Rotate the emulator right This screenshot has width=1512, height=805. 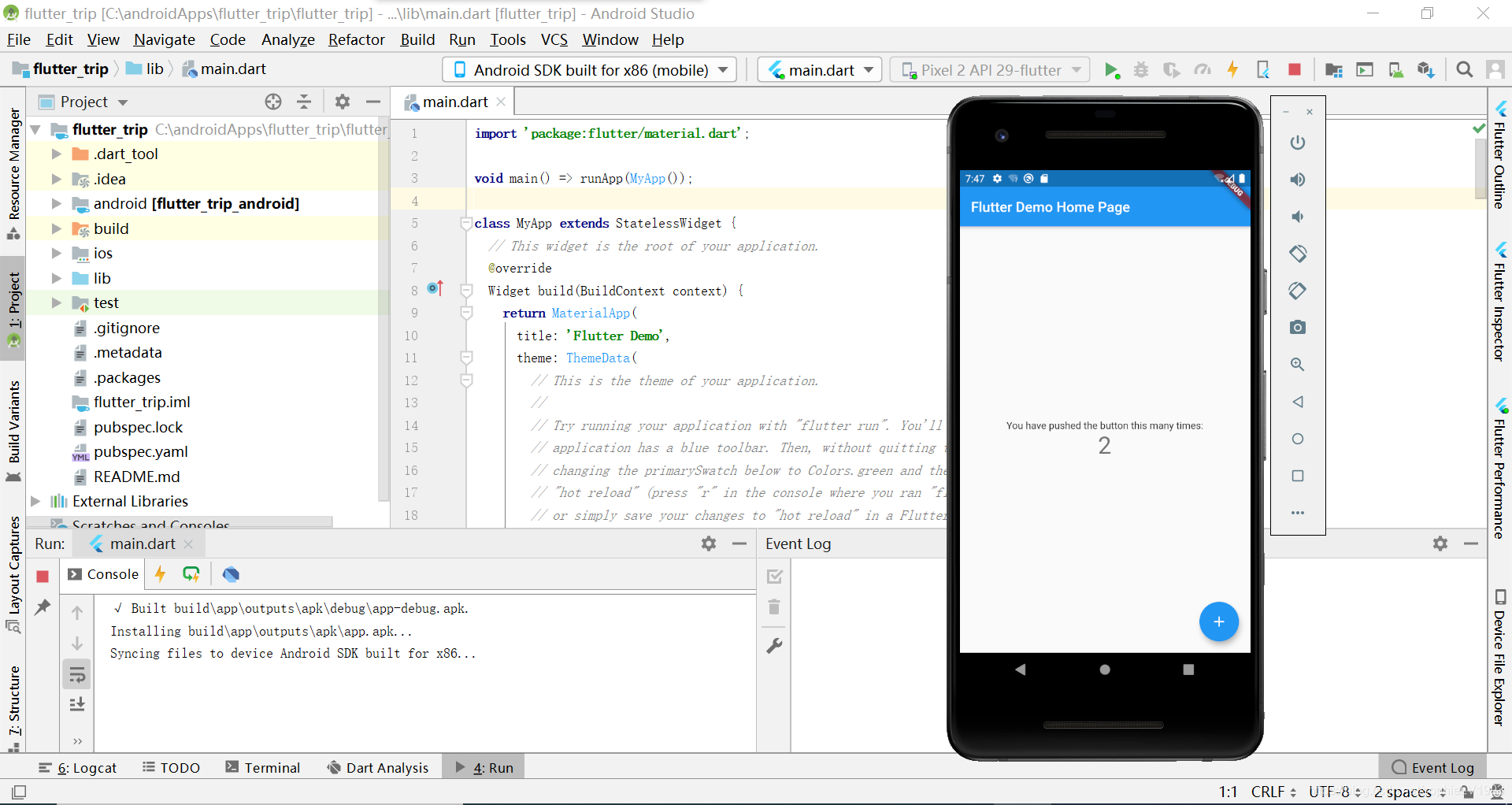(1298, 291)
